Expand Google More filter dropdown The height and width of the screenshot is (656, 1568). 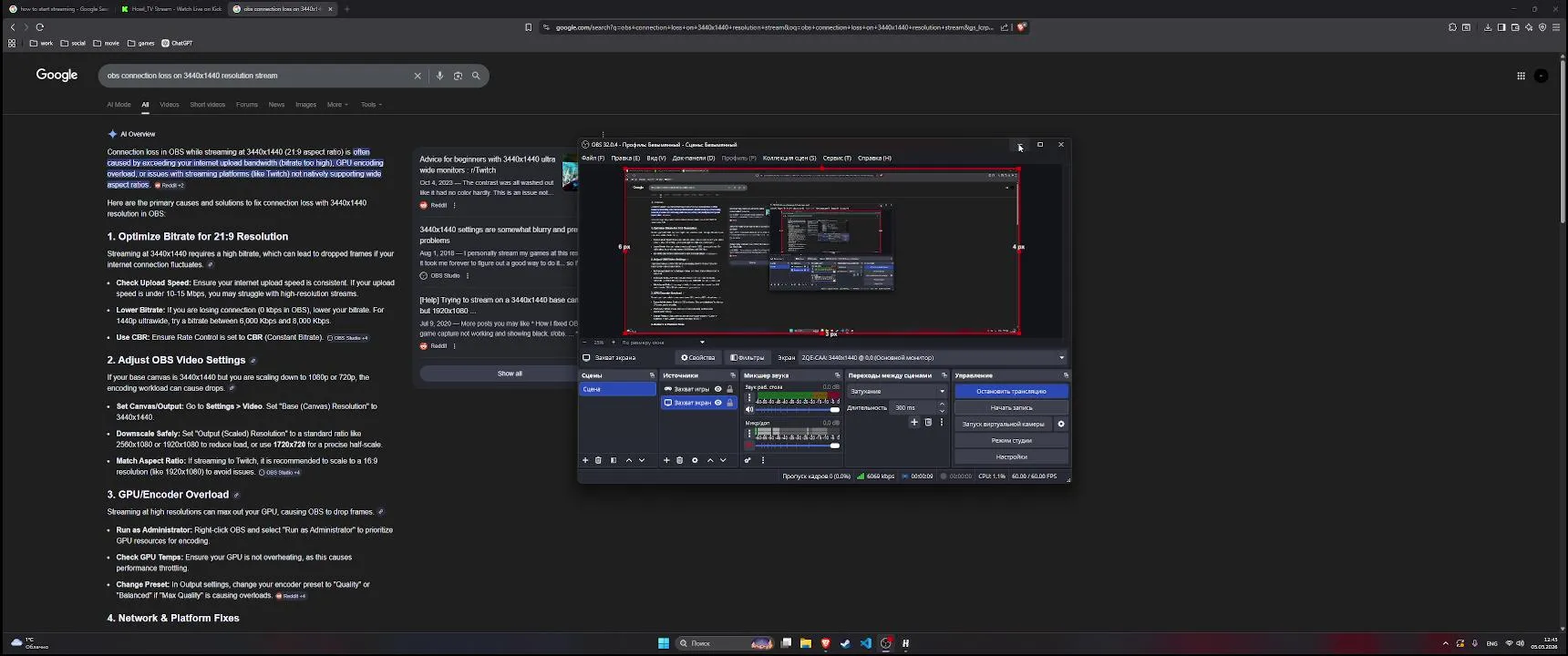[x=337, y=105]
